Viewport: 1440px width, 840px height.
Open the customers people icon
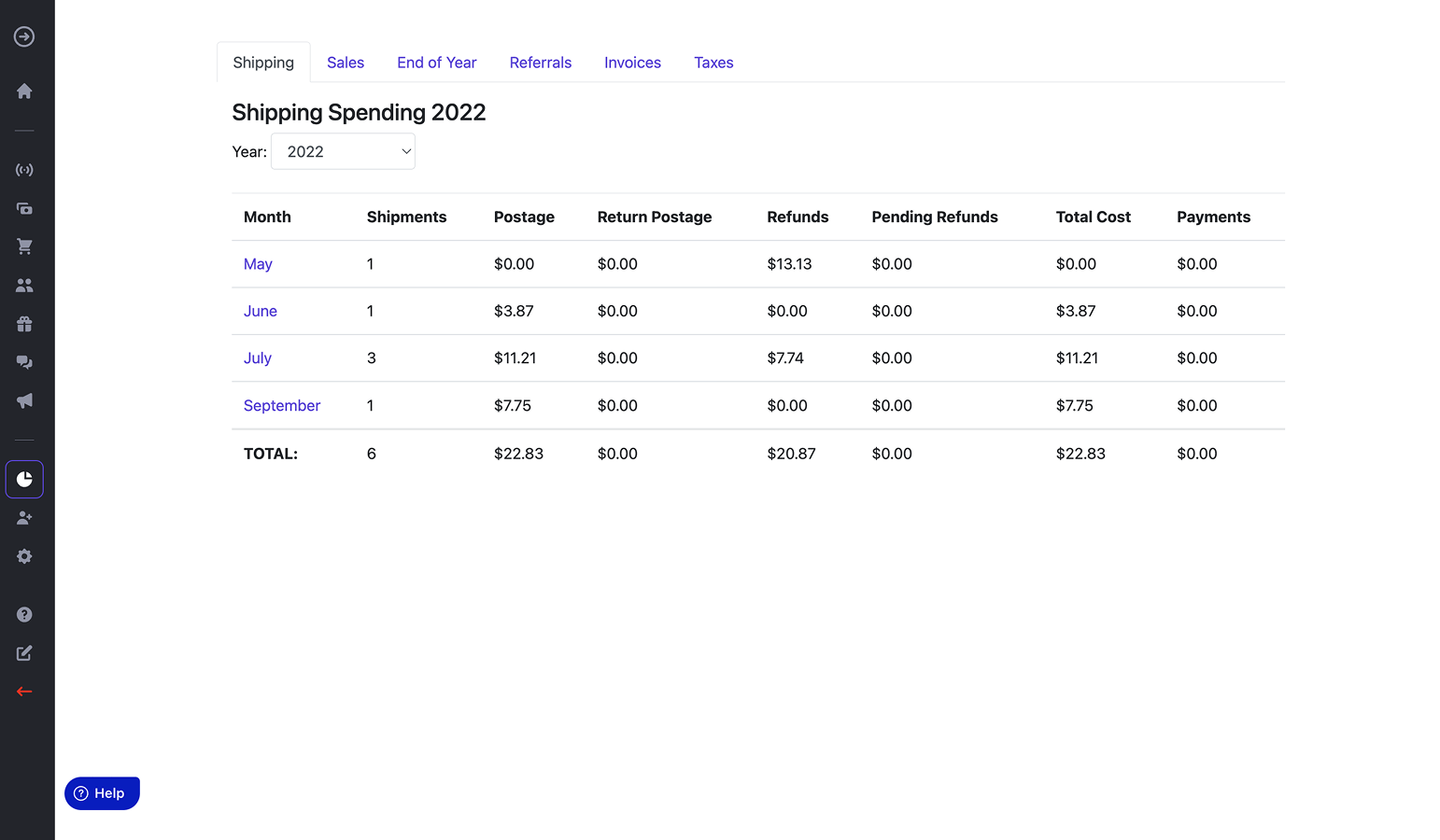point(24,286)
